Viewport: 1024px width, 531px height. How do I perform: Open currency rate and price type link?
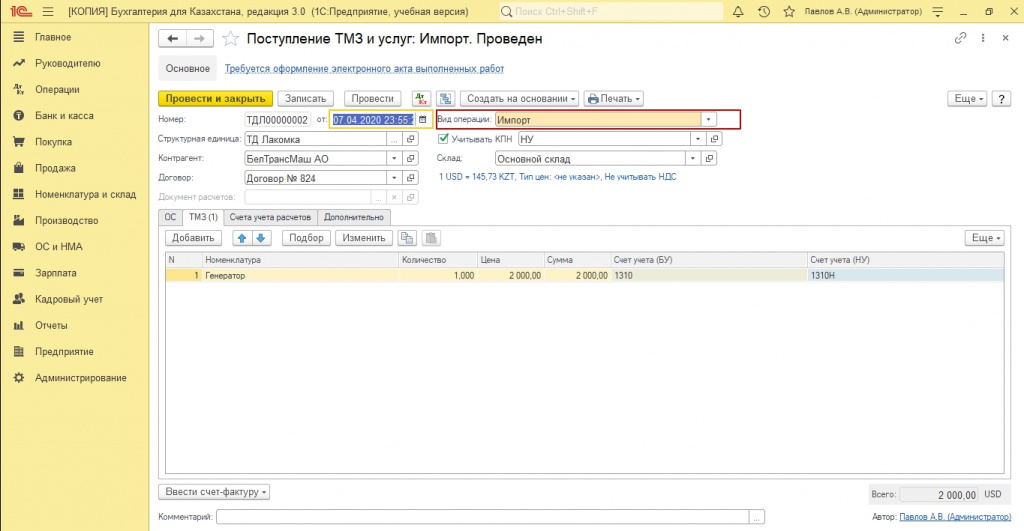558,177
